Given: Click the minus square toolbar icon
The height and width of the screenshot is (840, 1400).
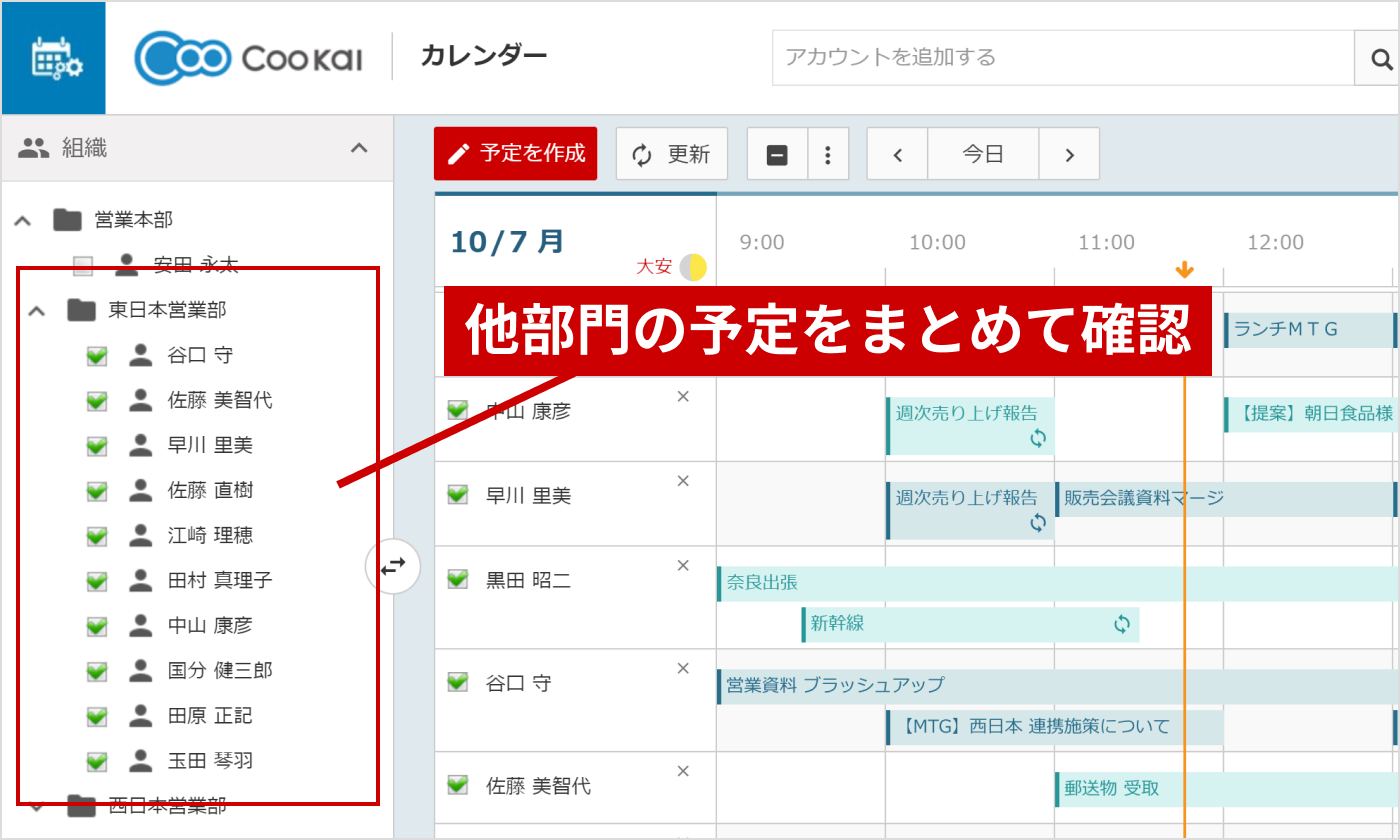Looking at the screenshot, I should 777,155.
